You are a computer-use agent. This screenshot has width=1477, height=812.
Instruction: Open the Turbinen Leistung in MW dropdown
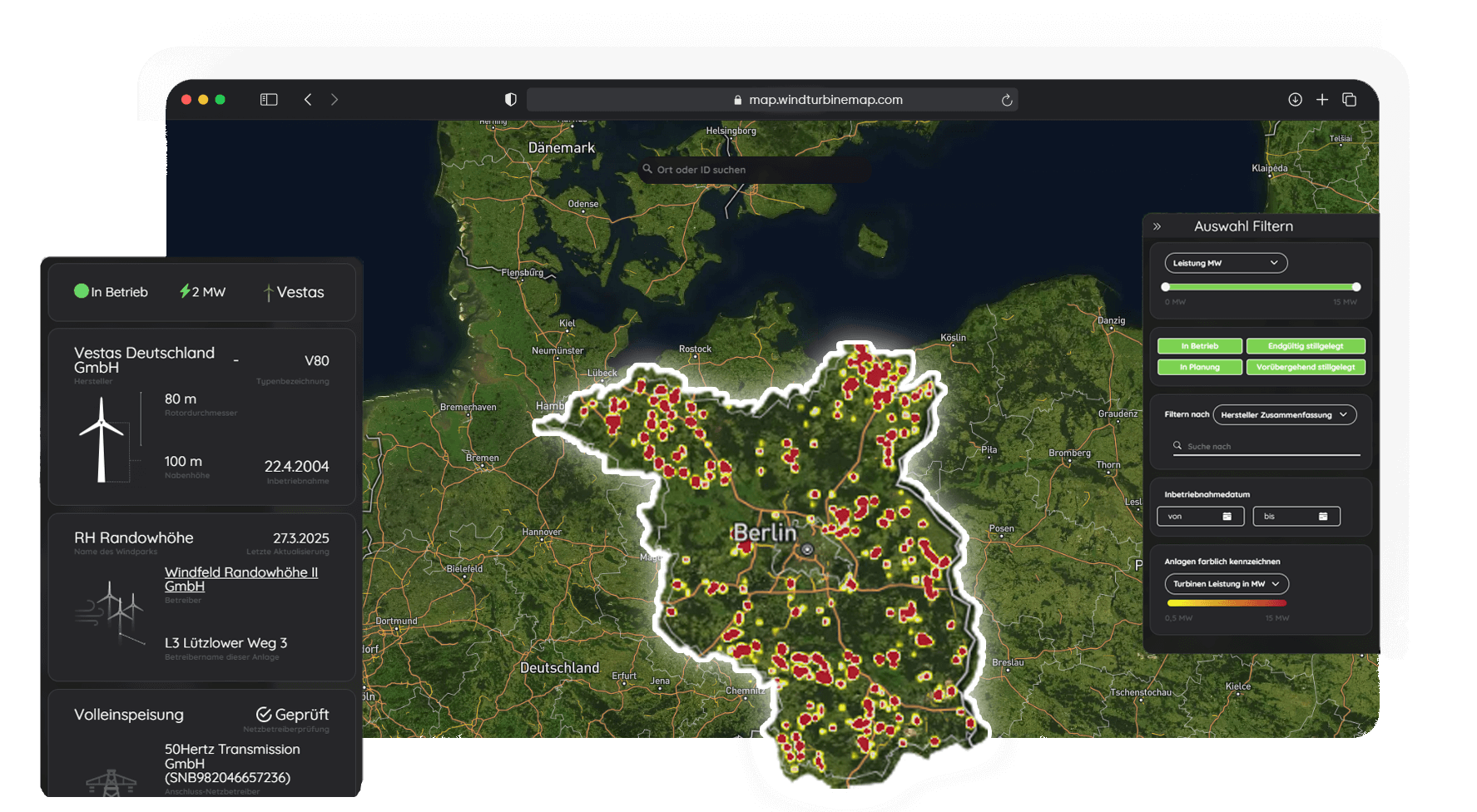click(1227, 584)
